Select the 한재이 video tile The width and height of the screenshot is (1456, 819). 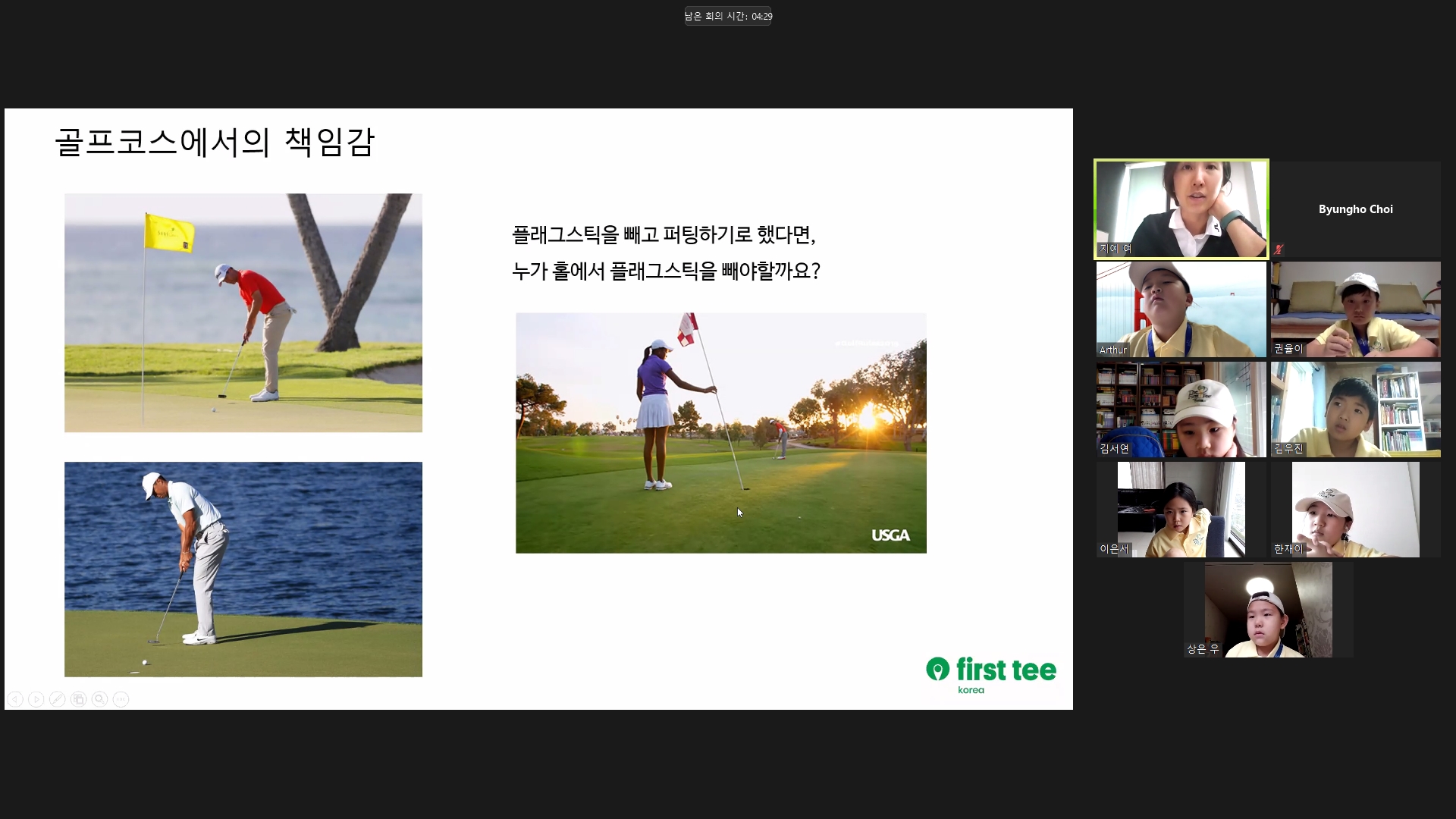(1355, 509)
